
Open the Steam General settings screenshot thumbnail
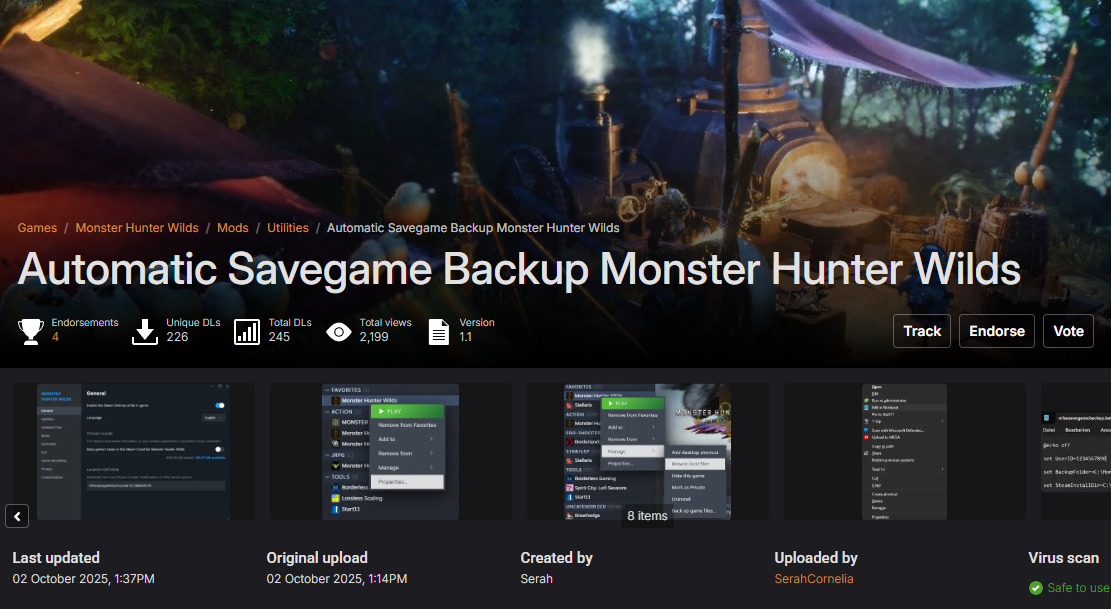[133, 452]
